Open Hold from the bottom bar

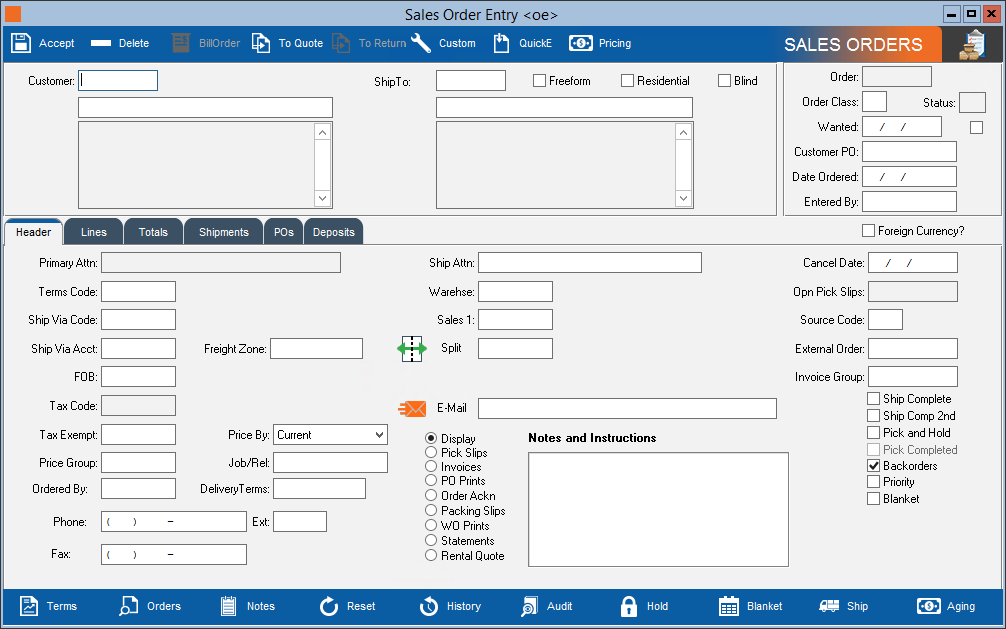(644, 606)
